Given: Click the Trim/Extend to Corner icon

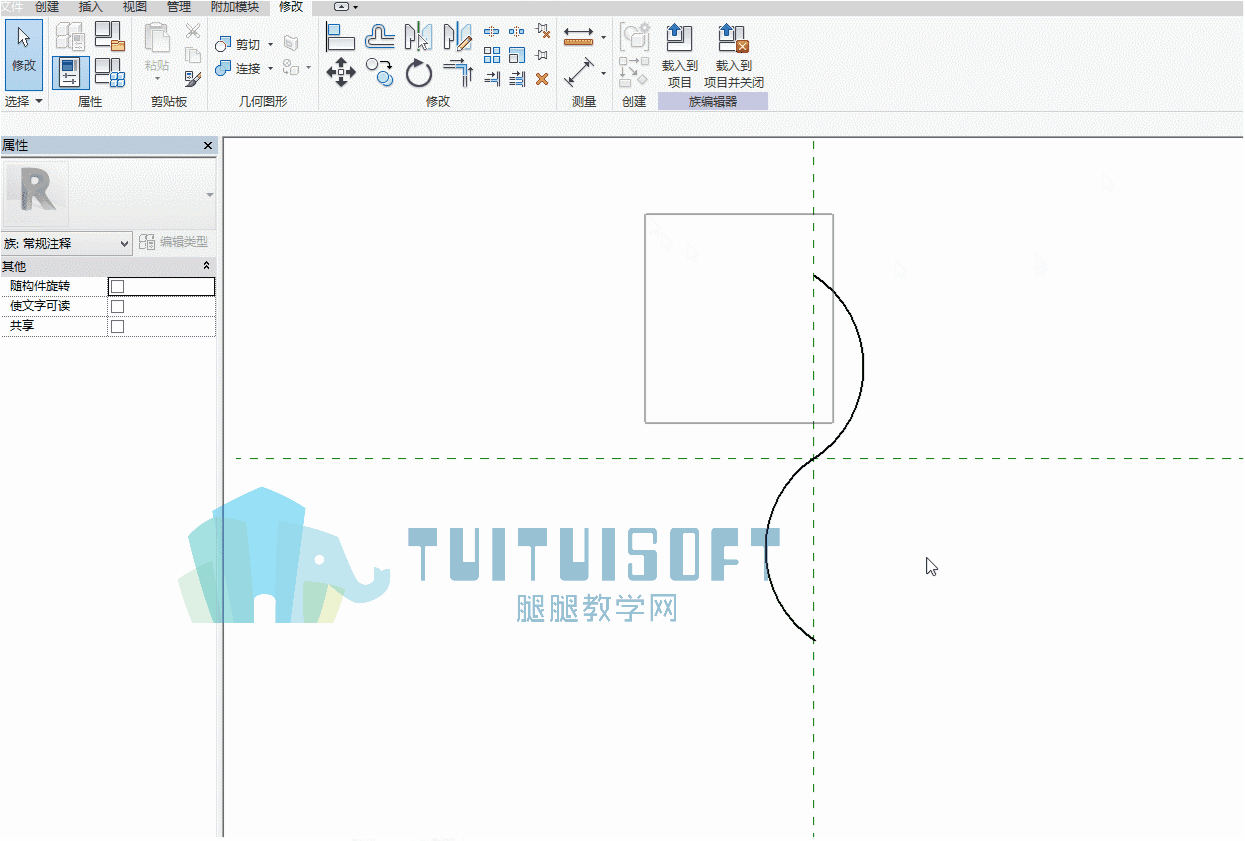Looking at the screenshot, I should pyautogui.click(x=457, y=72).
